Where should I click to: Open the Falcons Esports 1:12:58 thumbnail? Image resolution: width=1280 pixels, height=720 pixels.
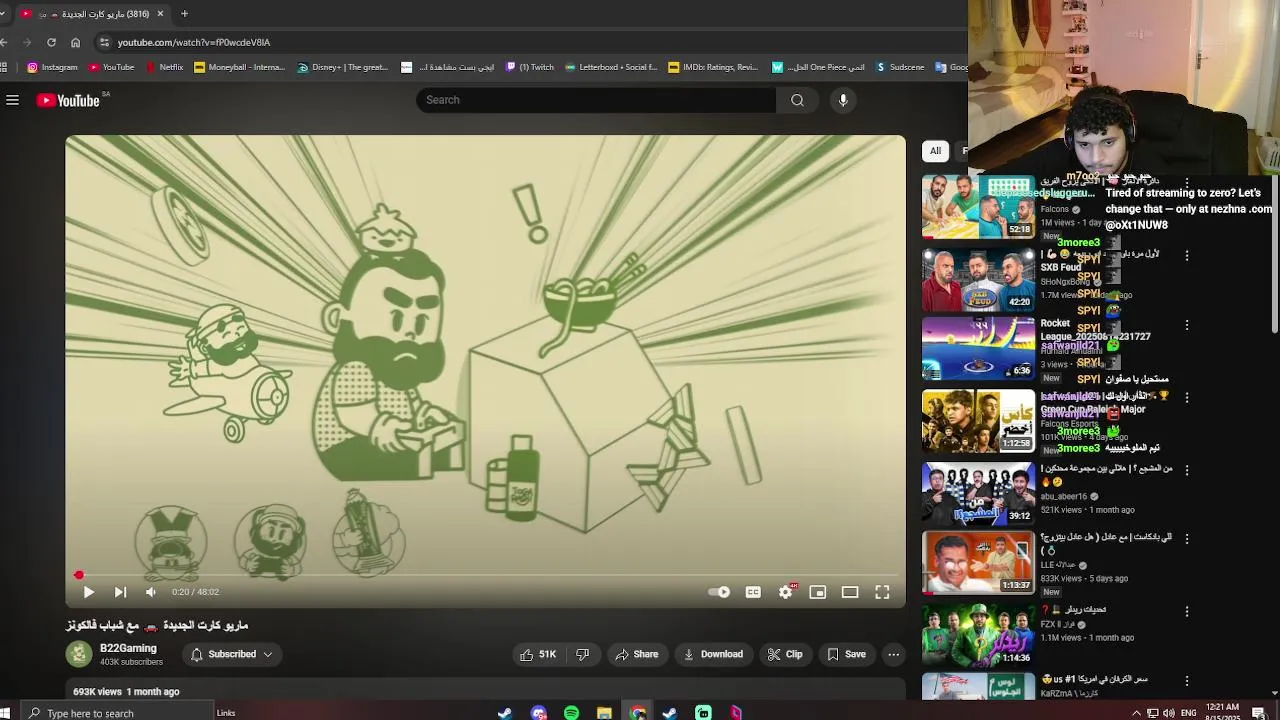point(978,421)
